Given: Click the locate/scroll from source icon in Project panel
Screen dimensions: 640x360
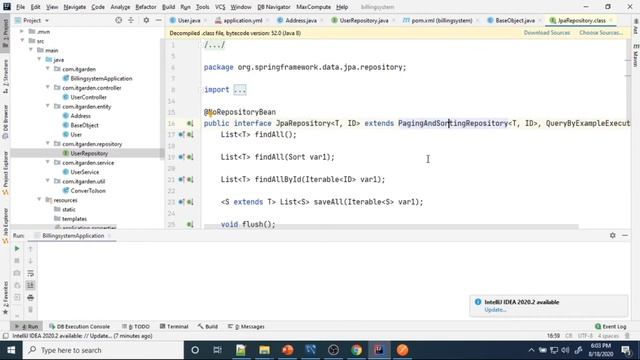Looking at the screenshot, I should click(x=118, y=20).
